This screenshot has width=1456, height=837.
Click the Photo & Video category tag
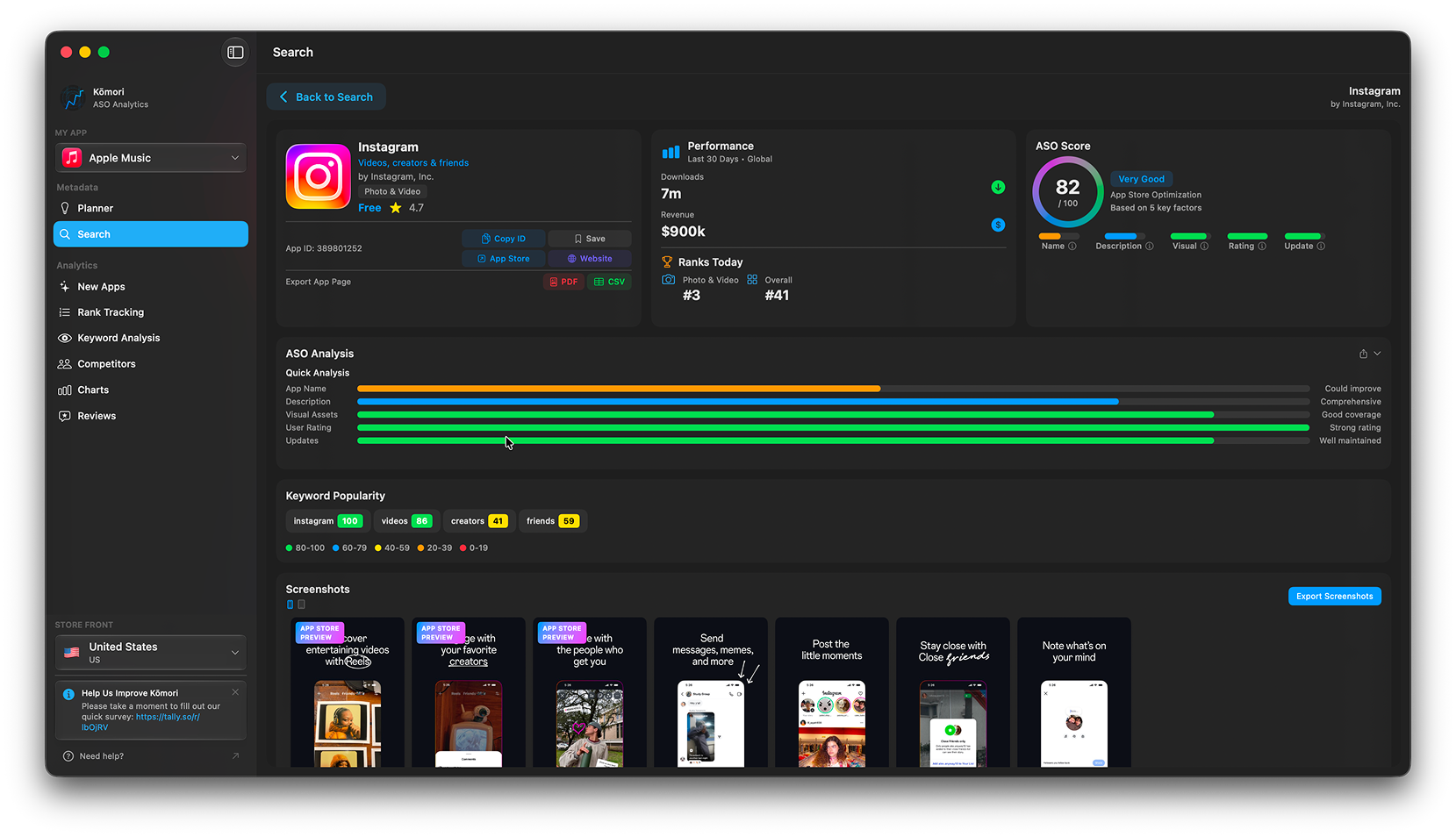pos(392,191)
